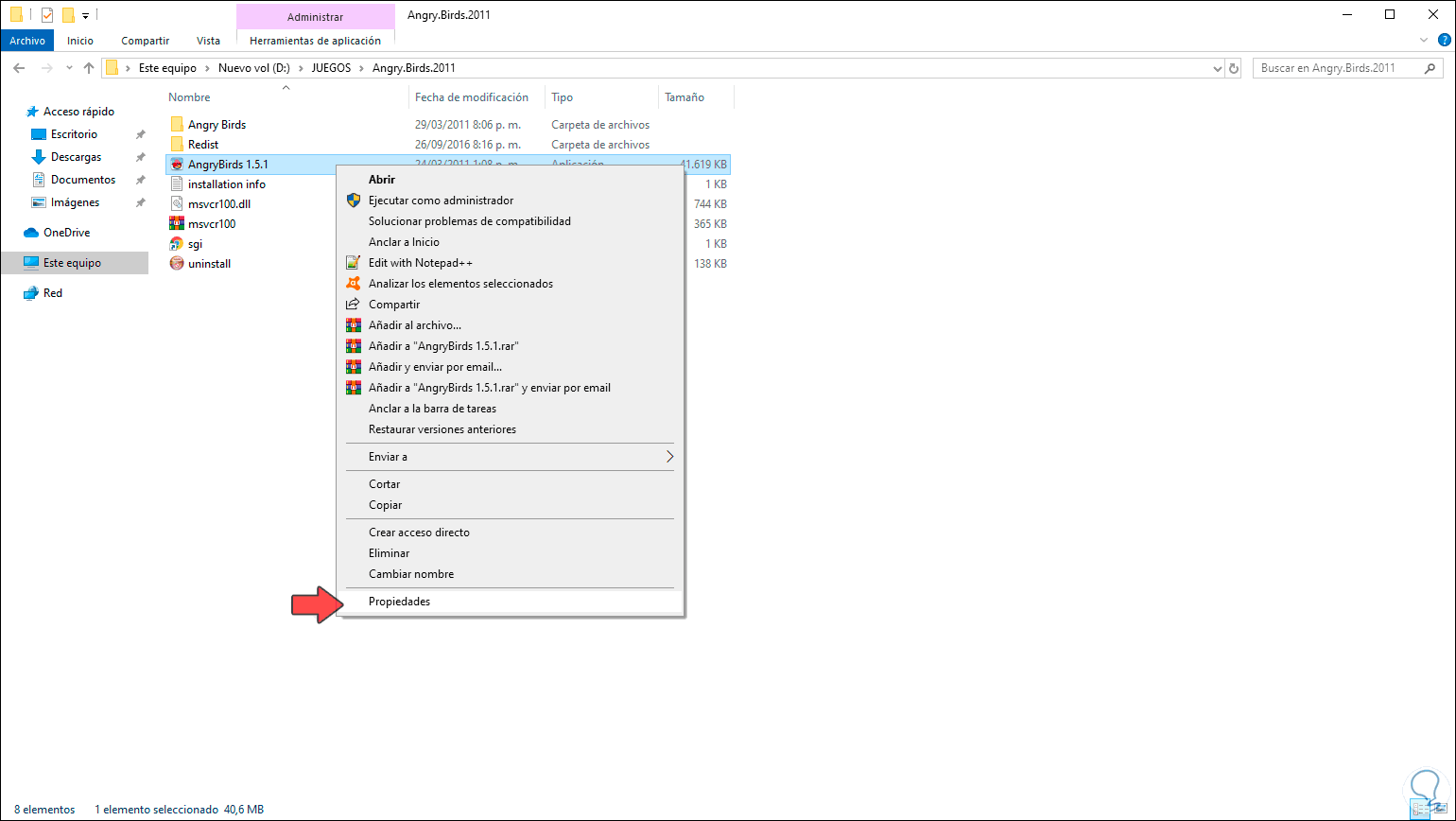Choose Propiedades from the context menu
Image resolution: width=1456 pixels, height=821 pixels.
point(511,602)
